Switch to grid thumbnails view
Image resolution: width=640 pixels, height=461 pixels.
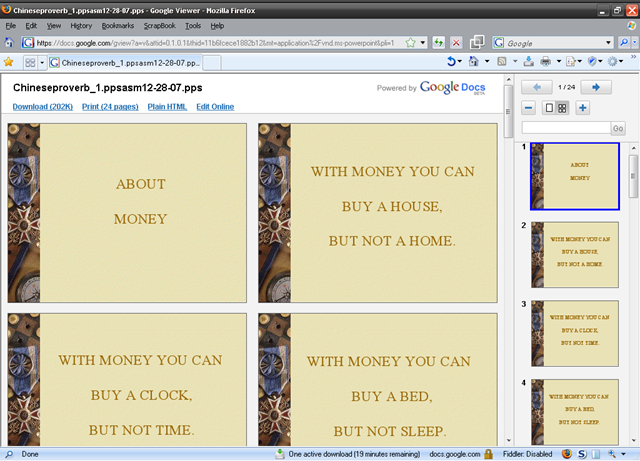(x=562, y=108)
